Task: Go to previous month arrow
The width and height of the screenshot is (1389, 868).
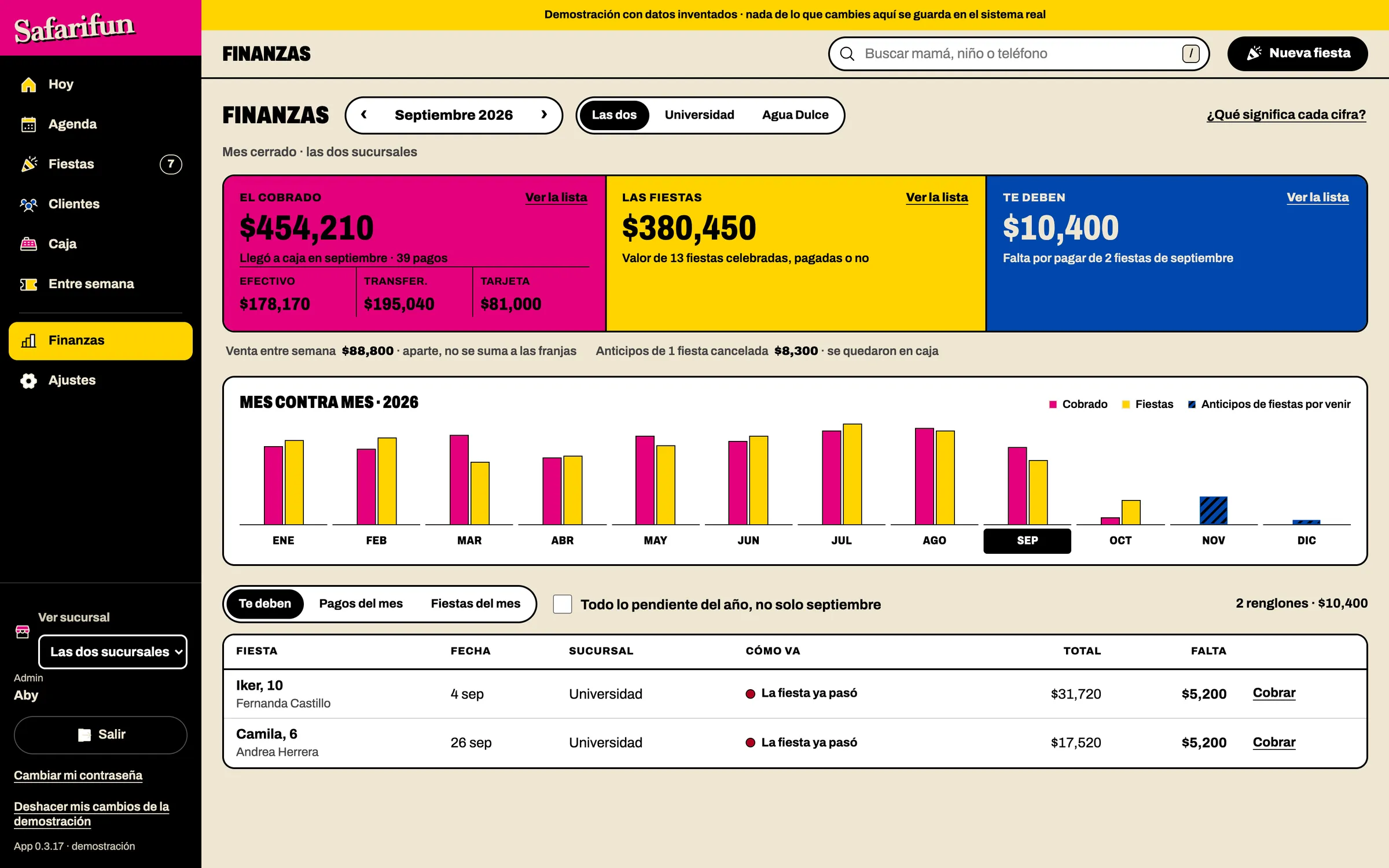Action: point(364,115)
